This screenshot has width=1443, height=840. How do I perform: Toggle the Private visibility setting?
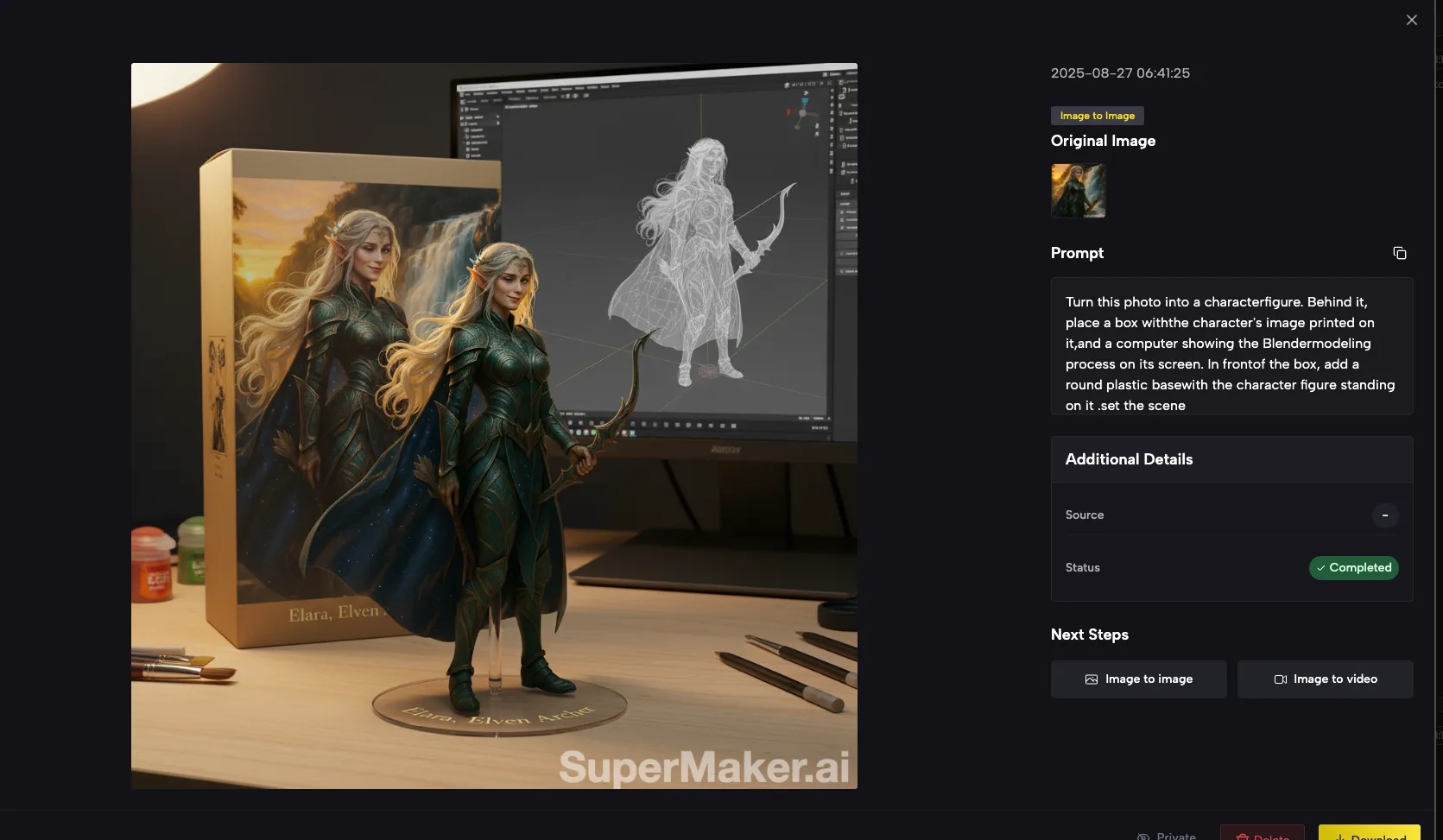1166,836
